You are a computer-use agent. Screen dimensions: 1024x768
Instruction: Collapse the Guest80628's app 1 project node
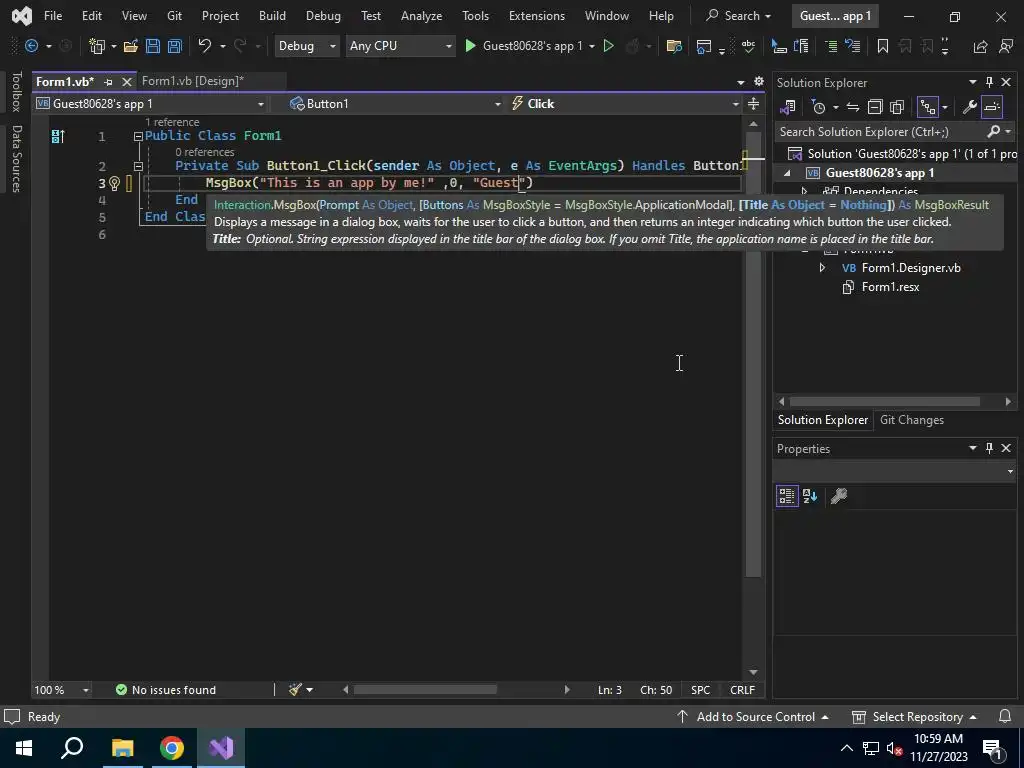787,173
